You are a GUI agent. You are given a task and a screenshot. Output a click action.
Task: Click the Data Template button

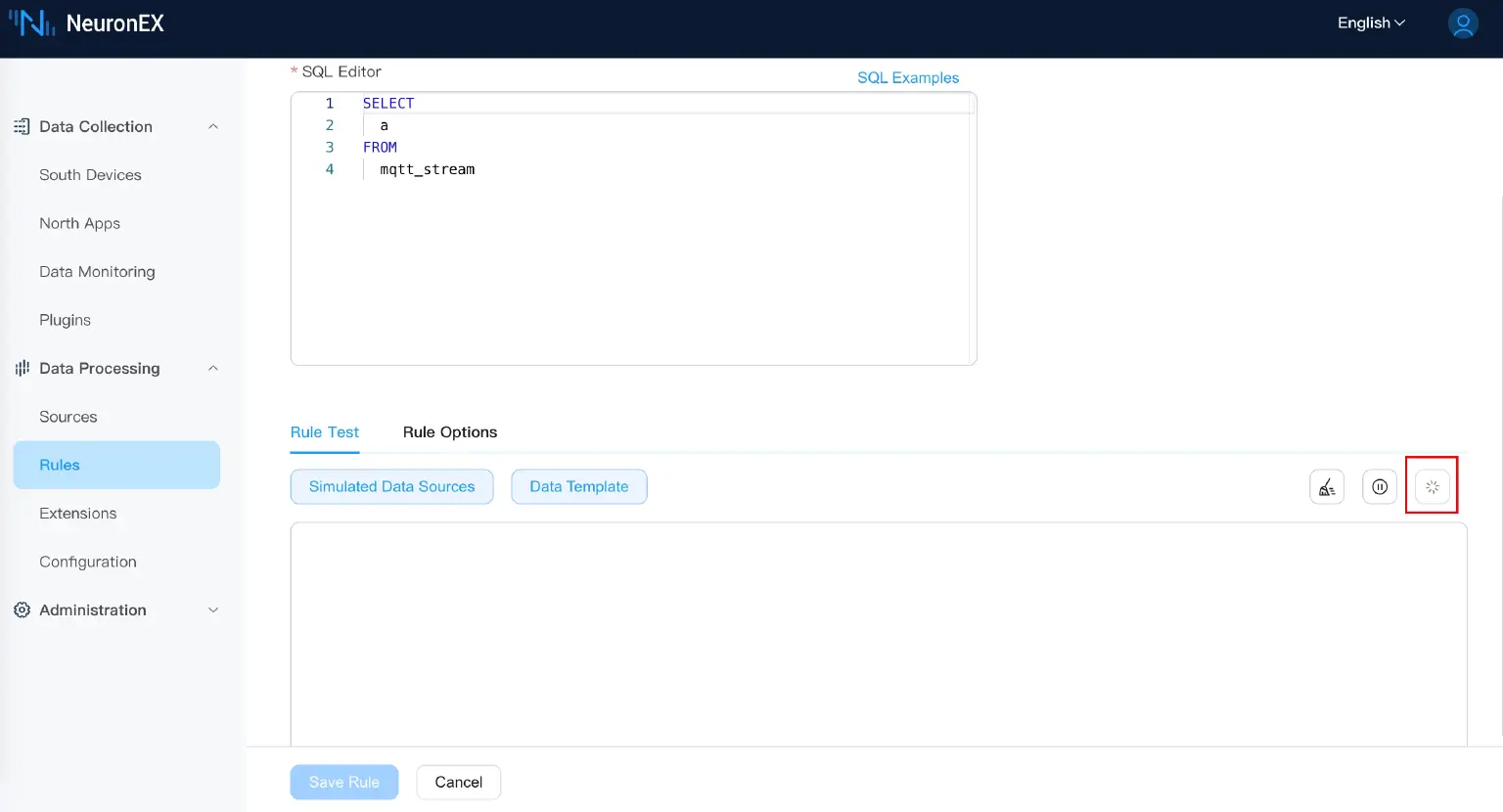(x=578, y=487)
